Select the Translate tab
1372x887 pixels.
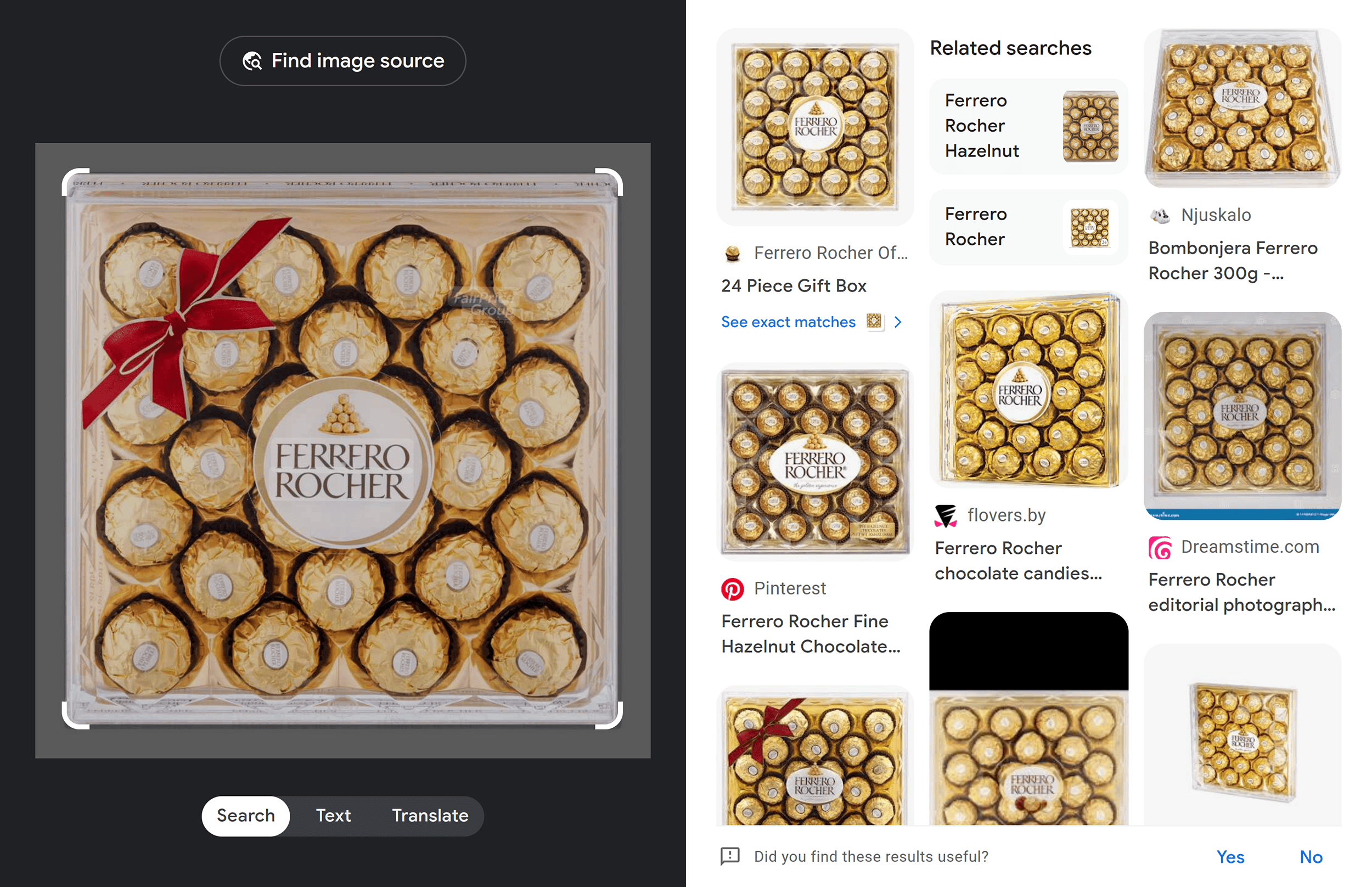tap(430, 815)
